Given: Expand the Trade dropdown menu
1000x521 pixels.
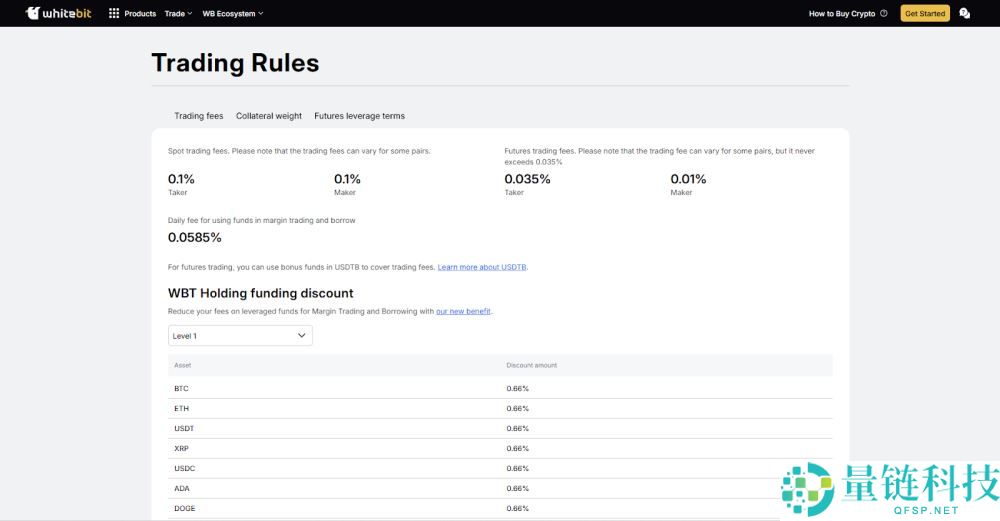Looking at the screenshot, I should click(178, 14).
